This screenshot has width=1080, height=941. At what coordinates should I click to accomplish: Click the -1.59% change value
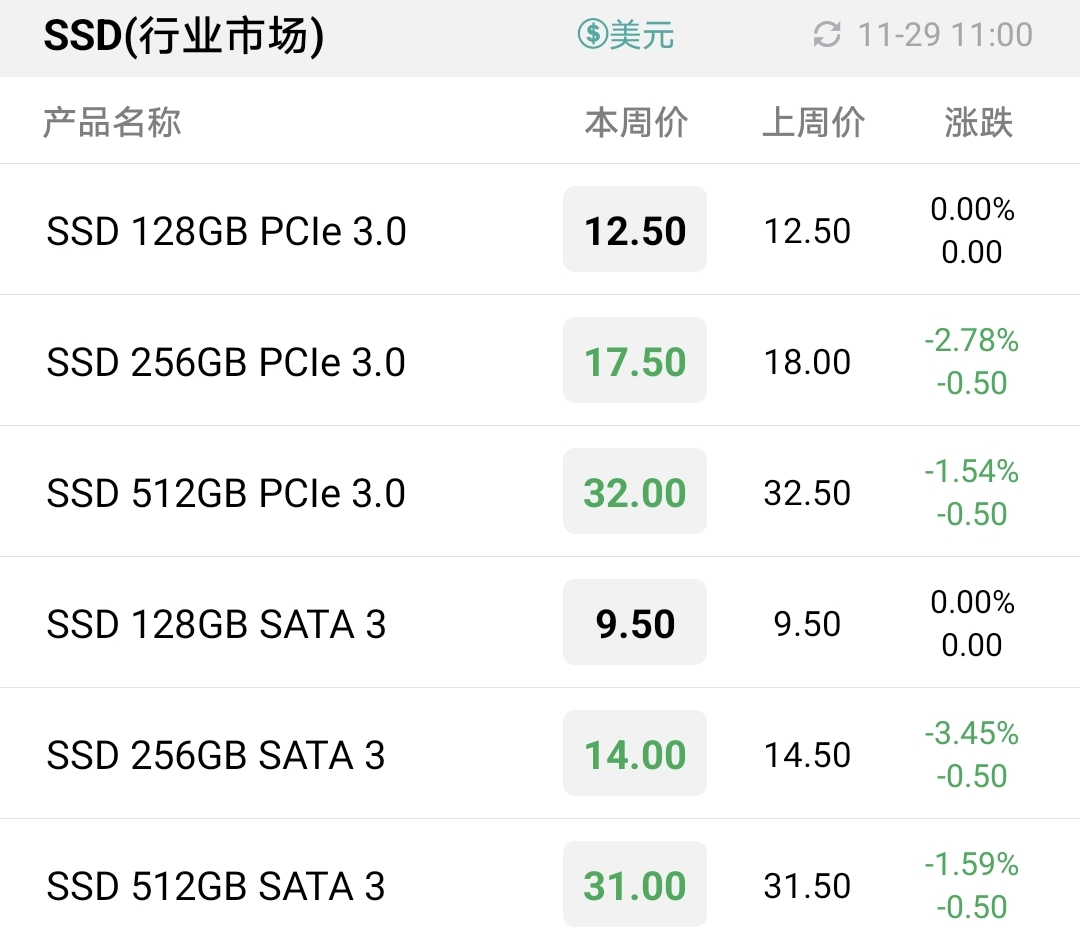971,864
